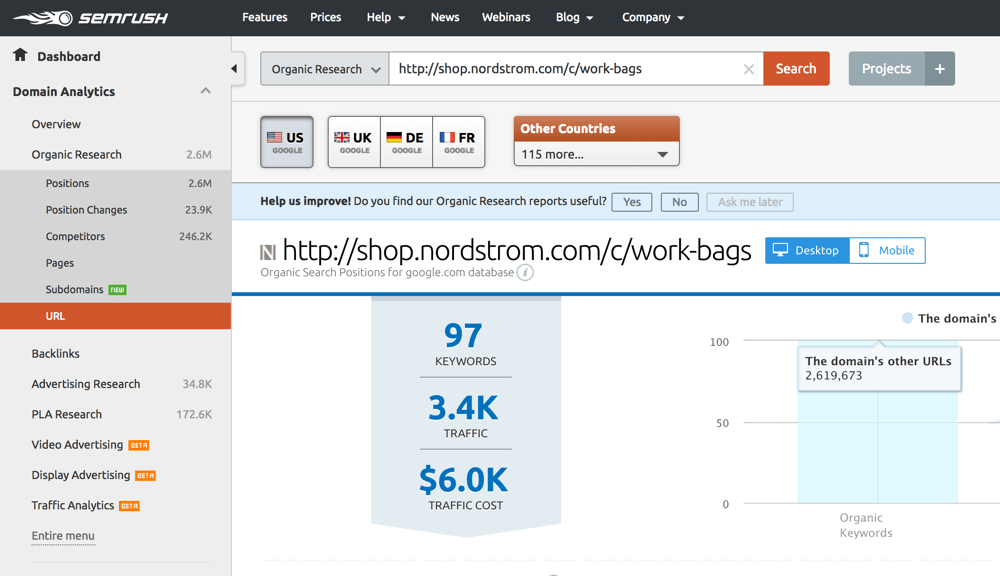Open Webinars page
Image resolution: width=1000 pixels, height=576 pixels.
click(506, 17)
